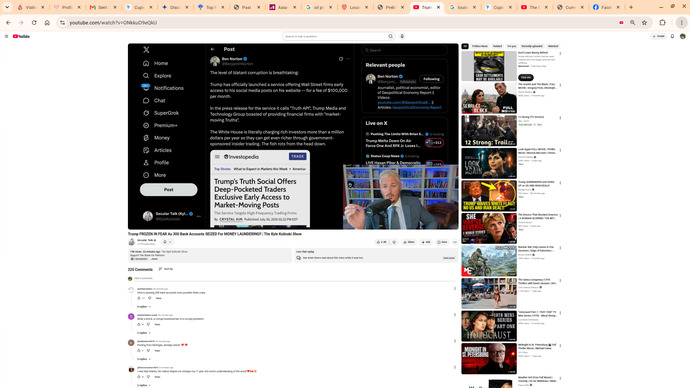Select the Related filter chip
Viewport: 690px width, 388px height.
pyautogui.click(x=497, y=46)
